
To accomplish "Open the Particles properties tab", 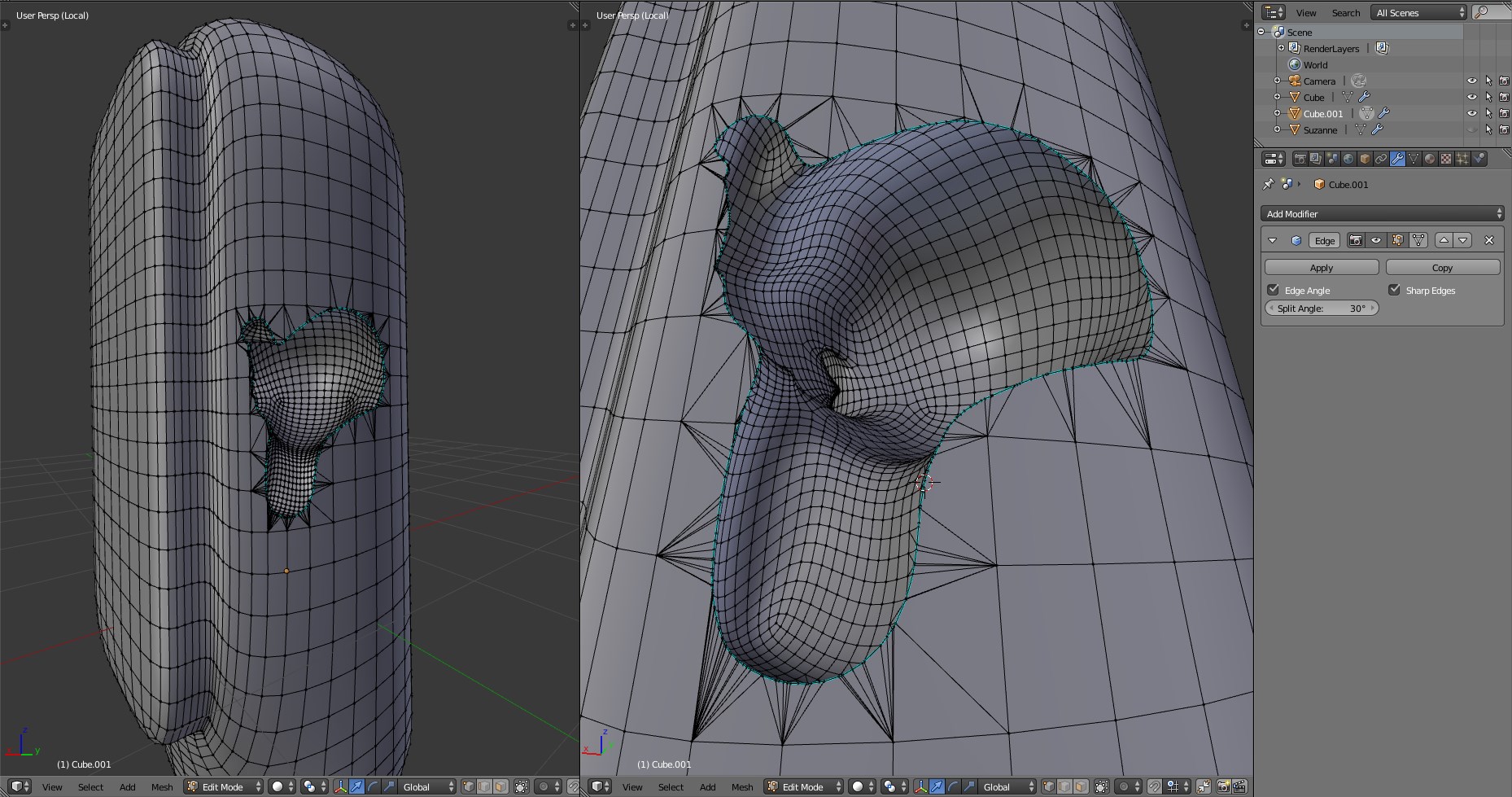I will 1462,159.
